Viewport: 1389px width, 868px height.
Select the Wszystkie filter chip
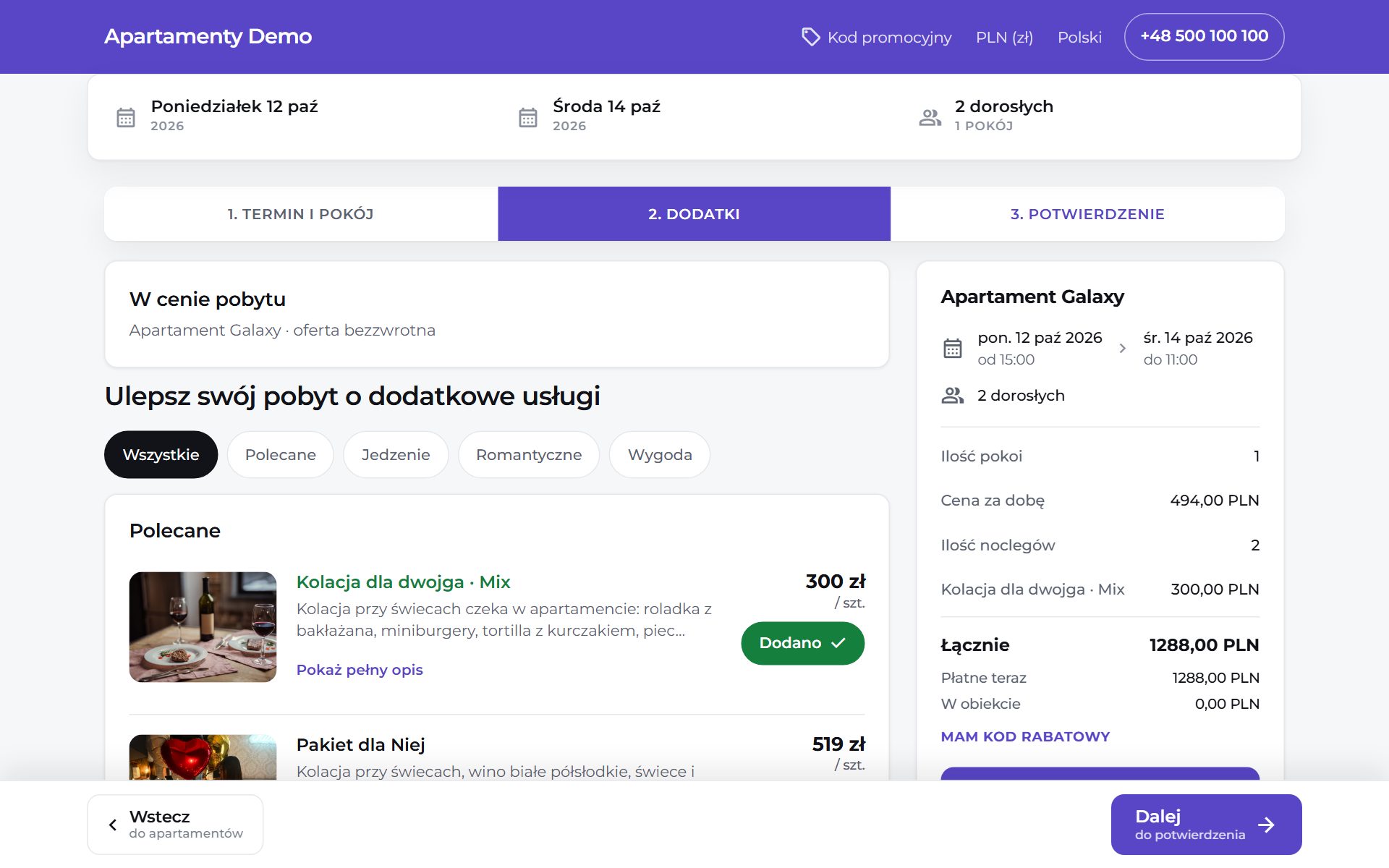(161, 454)
